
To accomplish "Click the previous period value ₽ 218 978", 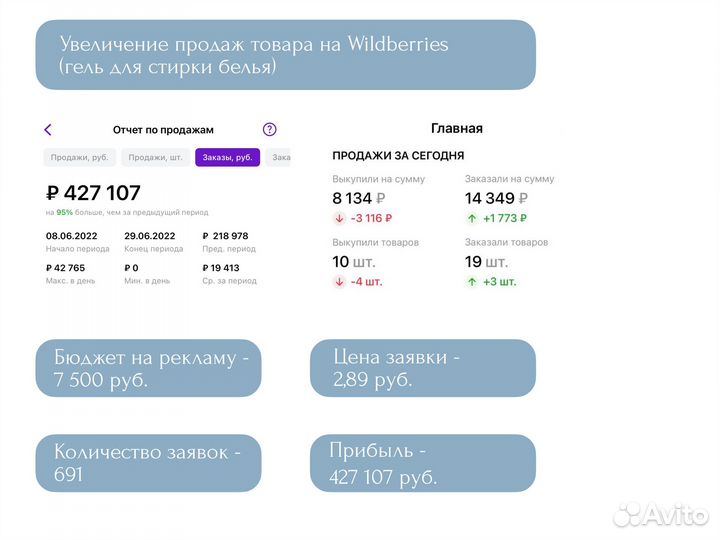I will pyautogui.click(x=225, y=236).
